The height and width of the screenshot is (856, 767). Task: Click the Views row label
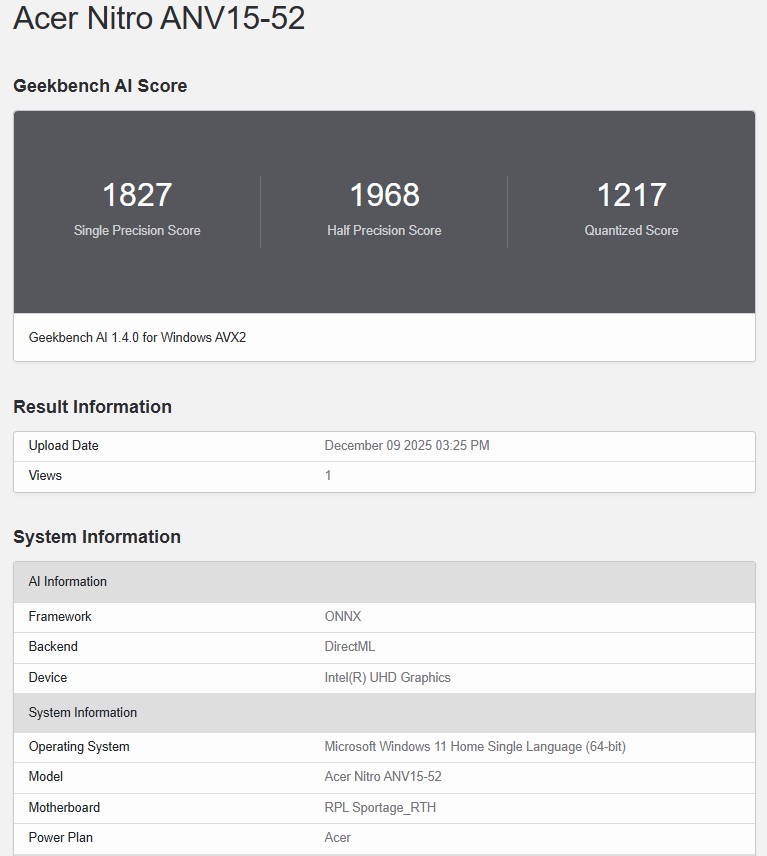click(x=45, y=476)
